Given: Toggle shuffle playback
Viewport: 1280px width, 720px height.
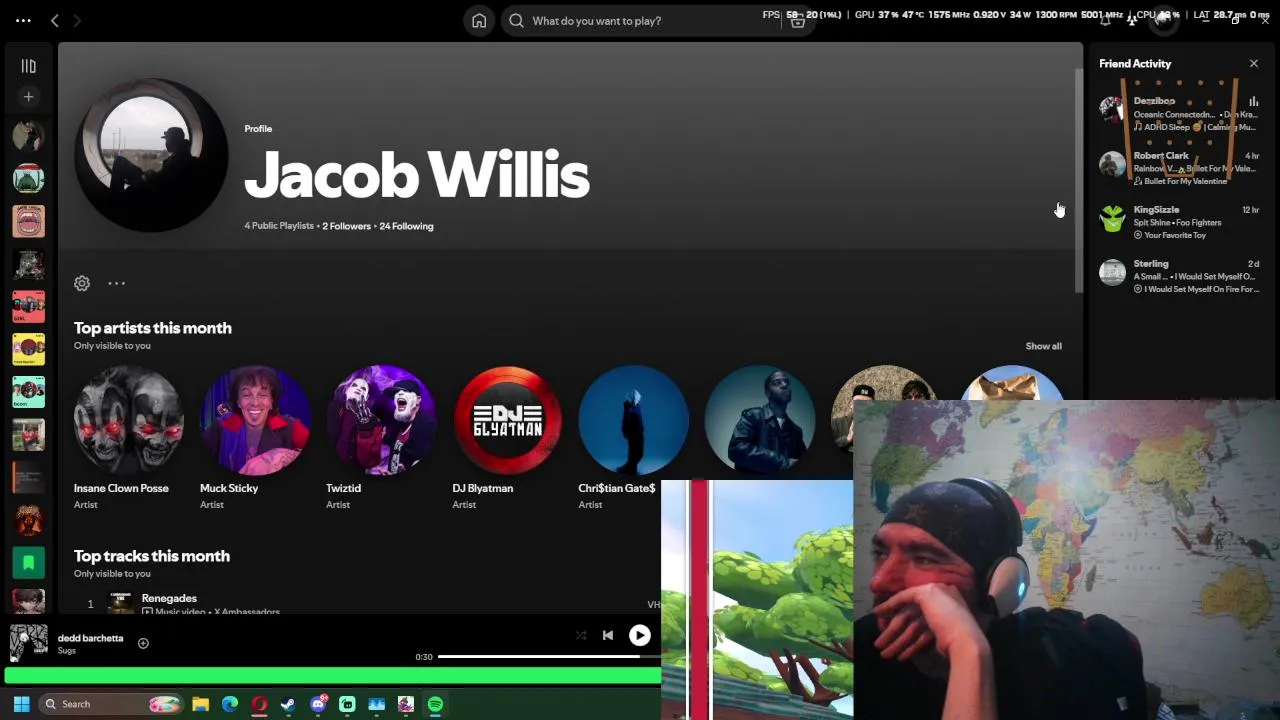Looking at the screenshot, I should tap(581, 635).
